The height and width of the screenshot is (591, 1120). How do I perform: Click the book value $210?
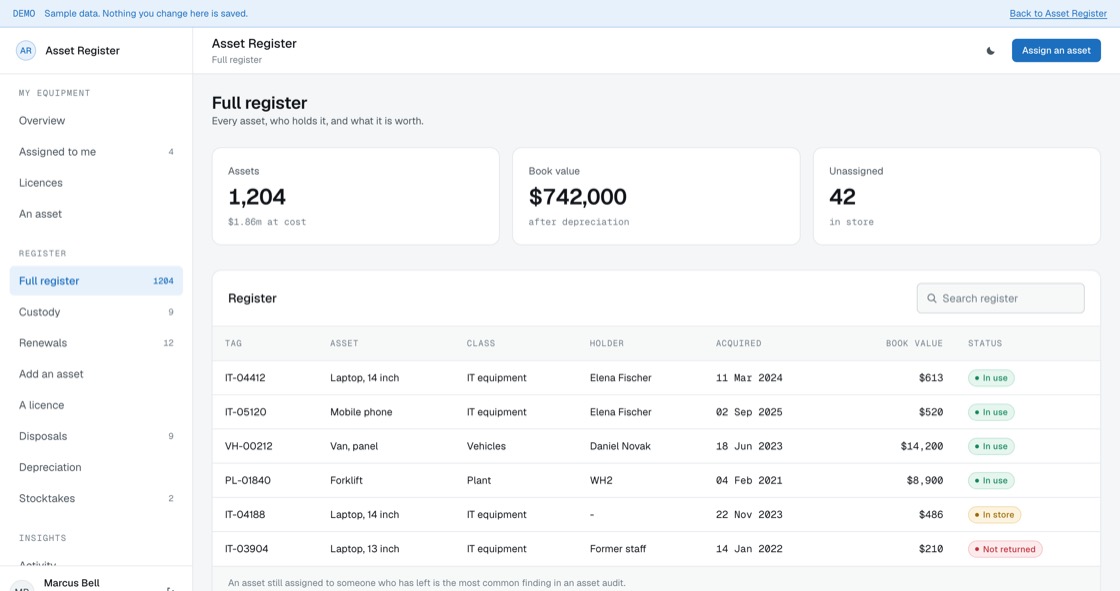click(931, 549)
